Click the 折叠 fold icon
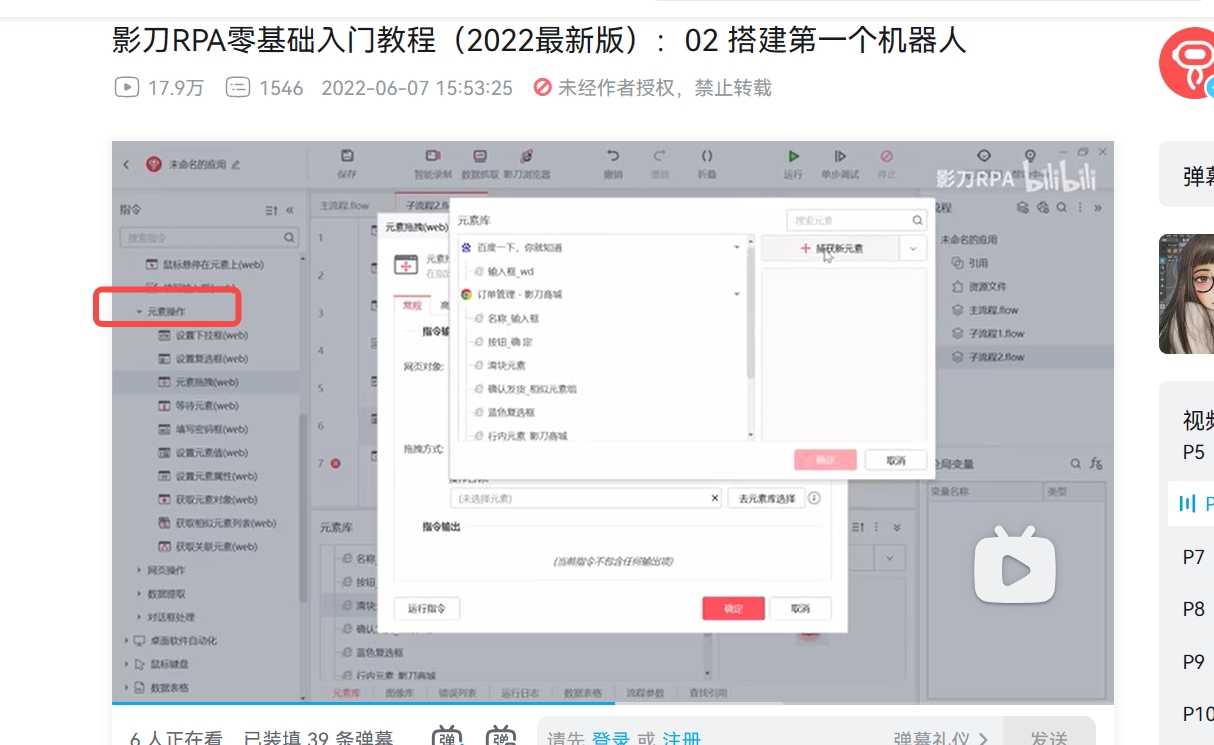 click(x=707, y=156)
